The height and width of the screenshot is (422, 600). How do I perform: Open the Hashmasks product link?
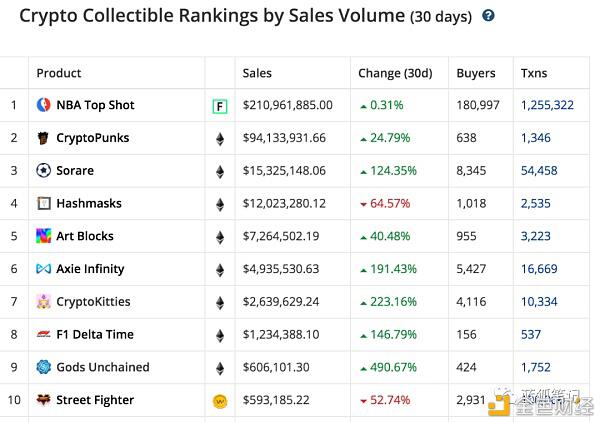click(89, 203)
